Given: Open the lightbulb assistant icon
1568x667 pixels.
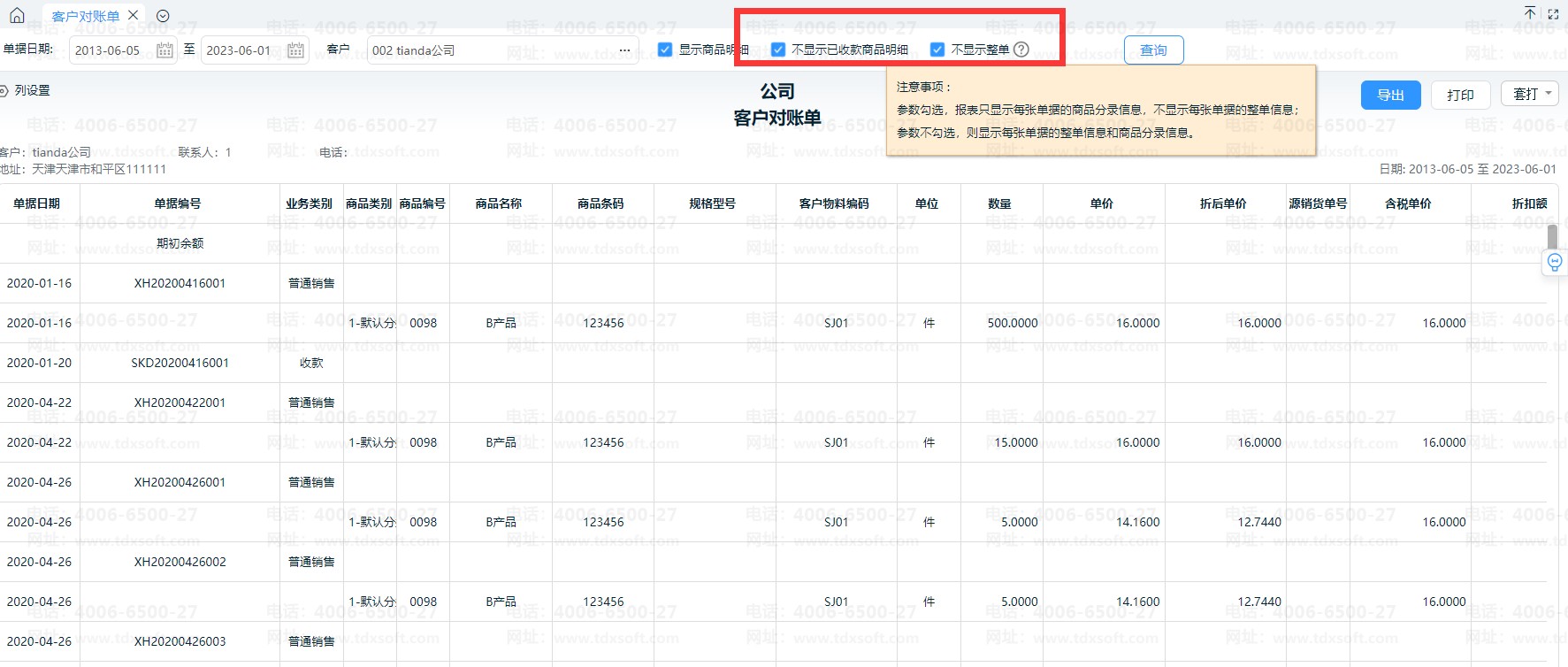Looking at the screenshot, I should coord(1555,263).
